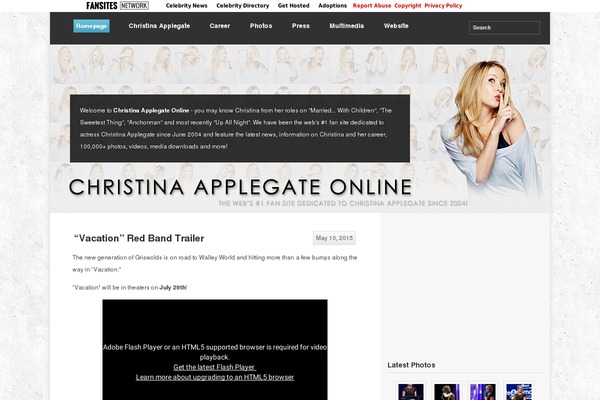Click Get Hosted in top bar
This screenshot has height=400, width=600.
pos(293,6)
